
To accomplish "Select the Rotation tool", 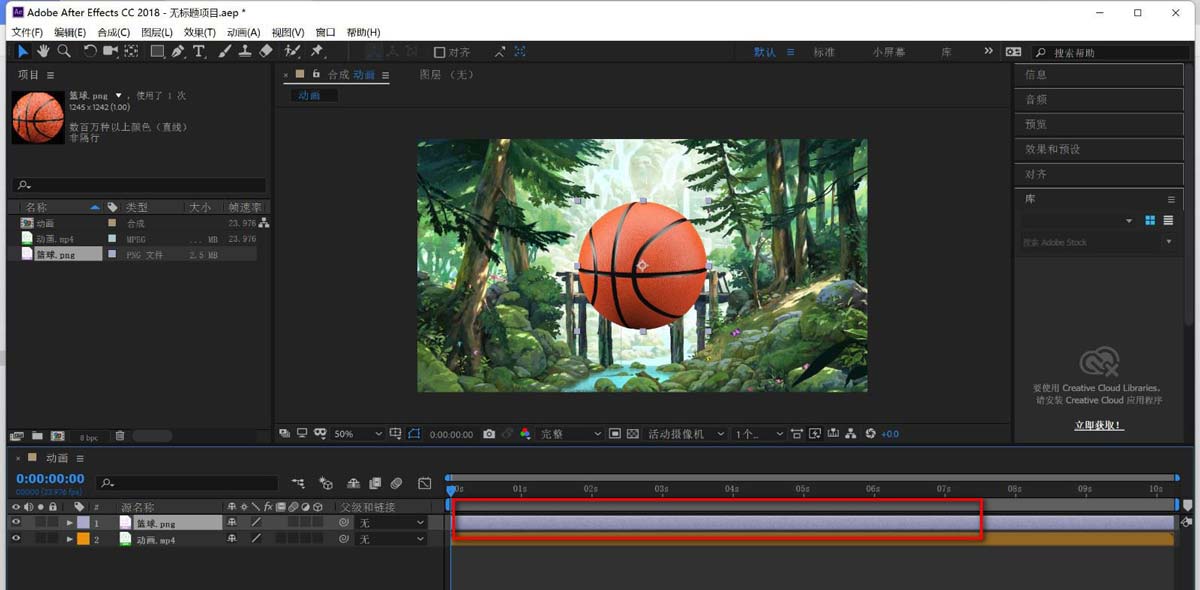I will (x=90, y=51).
